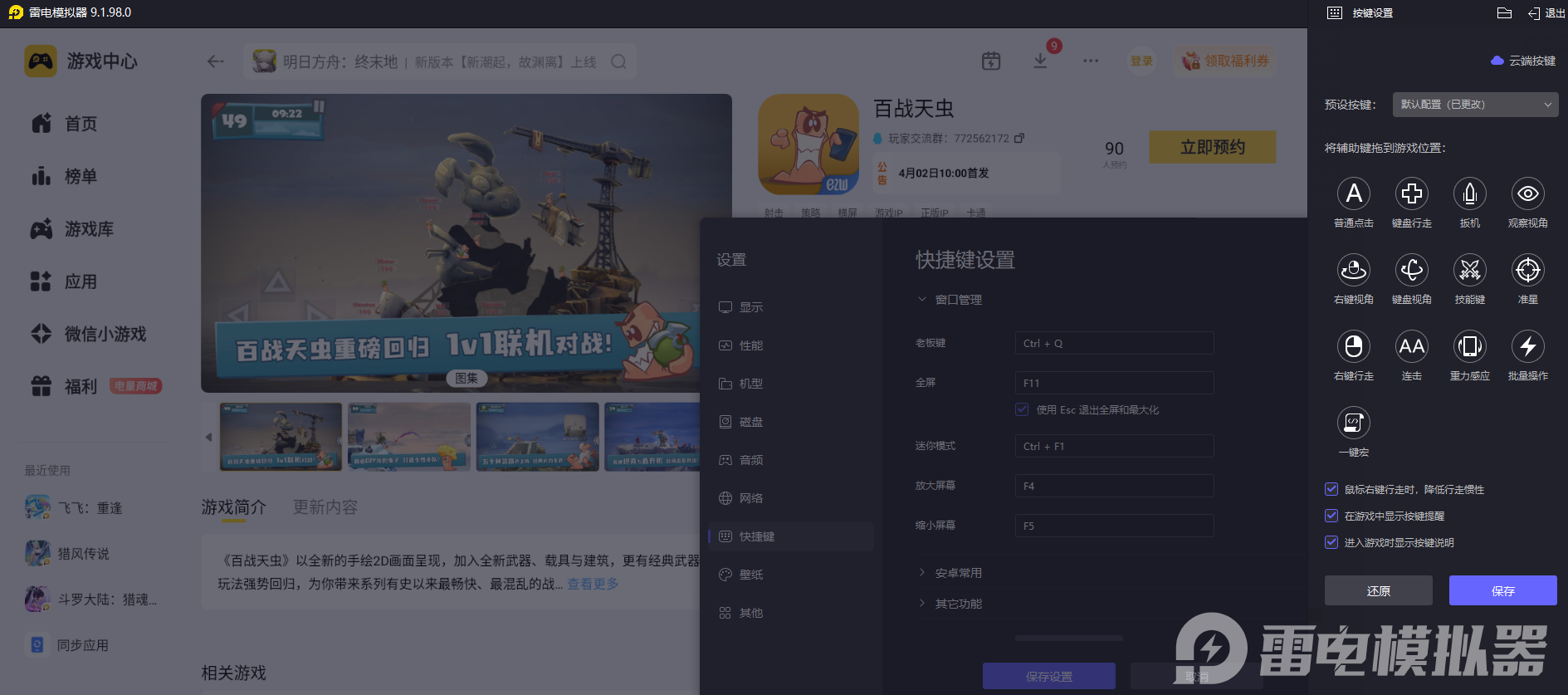Launch recently used 飞飞:重逢
This screenshot has width=1568, height=695.
(73, 507)
